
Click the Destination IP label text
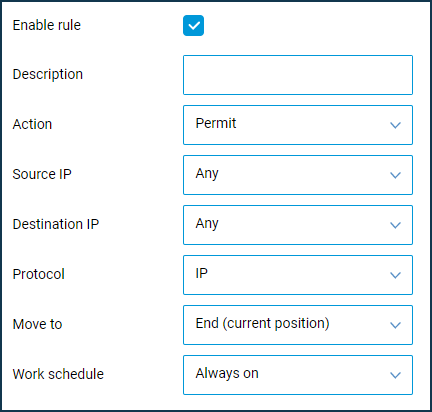[56, 224]
